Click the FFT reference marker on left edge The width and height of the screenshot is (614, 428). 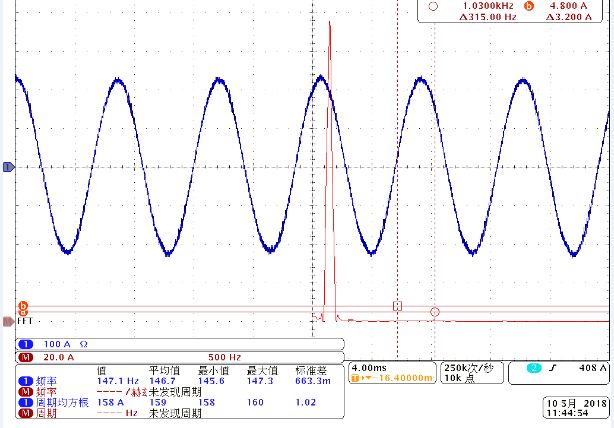[10, 321]
